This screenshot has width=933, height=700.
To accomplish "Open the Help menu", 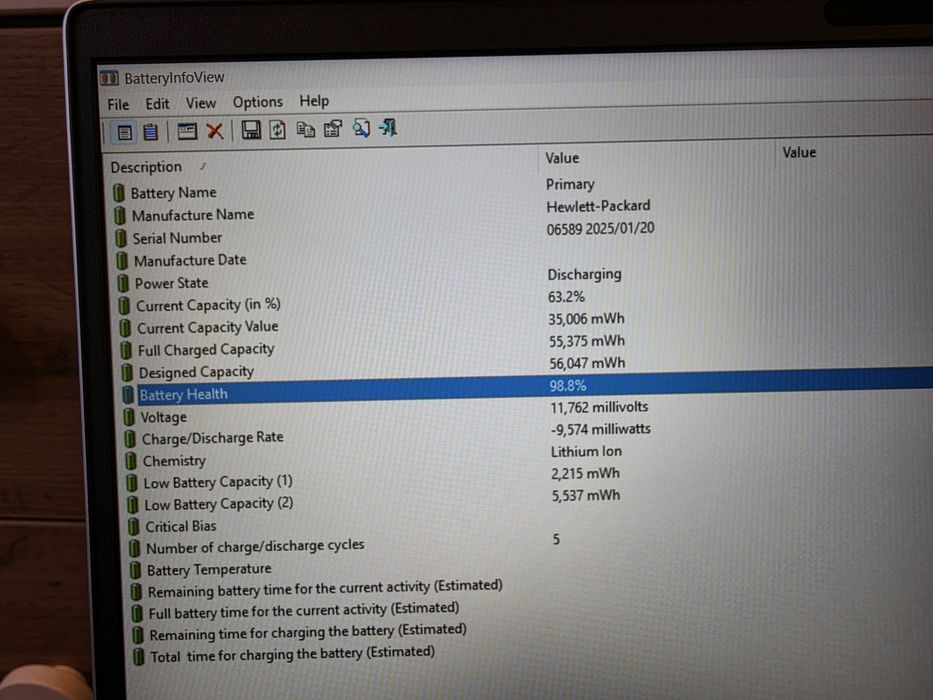I will pyautogui.click(x=314, y=101).
